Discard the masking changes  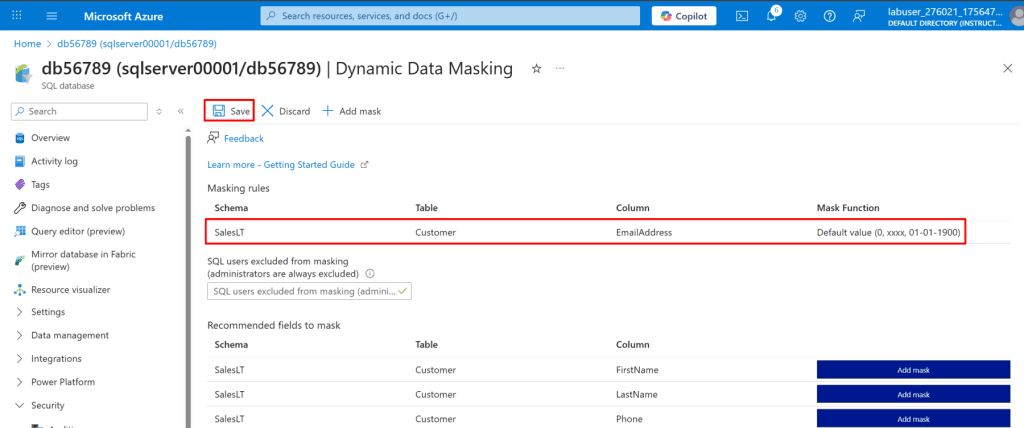(x=286, y=111)
